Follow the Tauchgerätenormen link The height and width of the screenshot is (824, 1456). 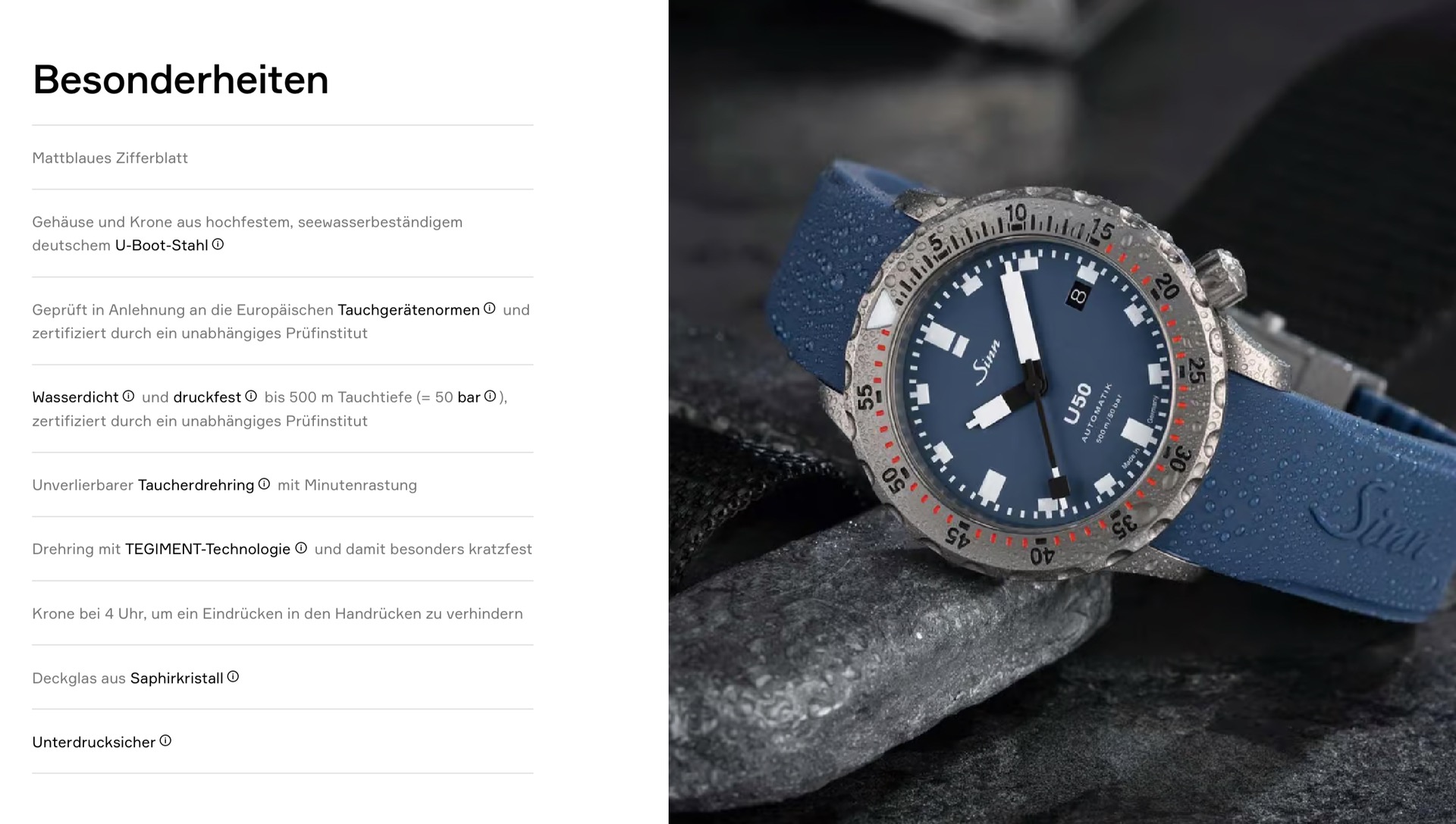409,310
